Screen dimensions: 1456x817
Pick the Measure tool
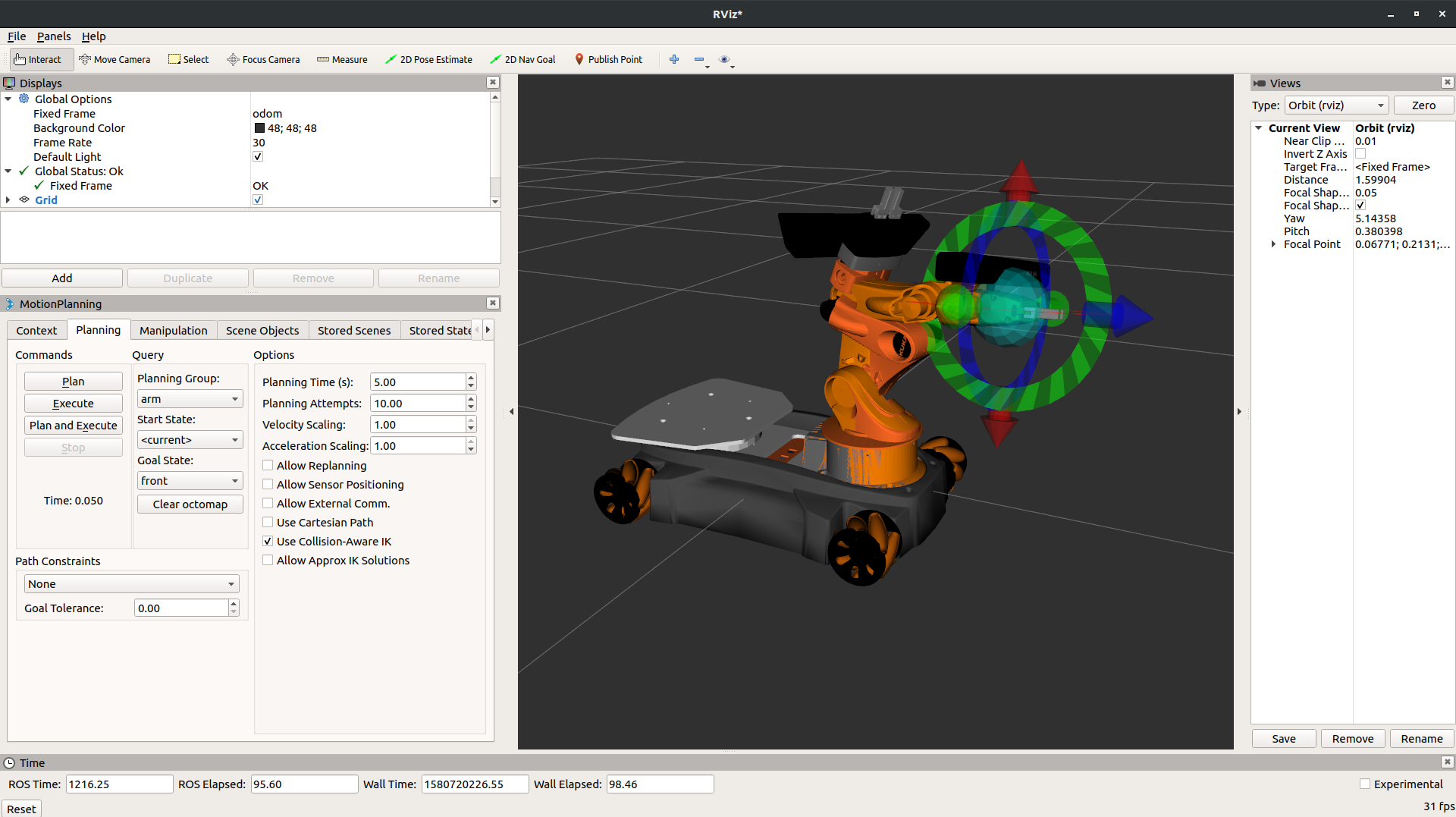pyautogui.click(x=342, y=59)
